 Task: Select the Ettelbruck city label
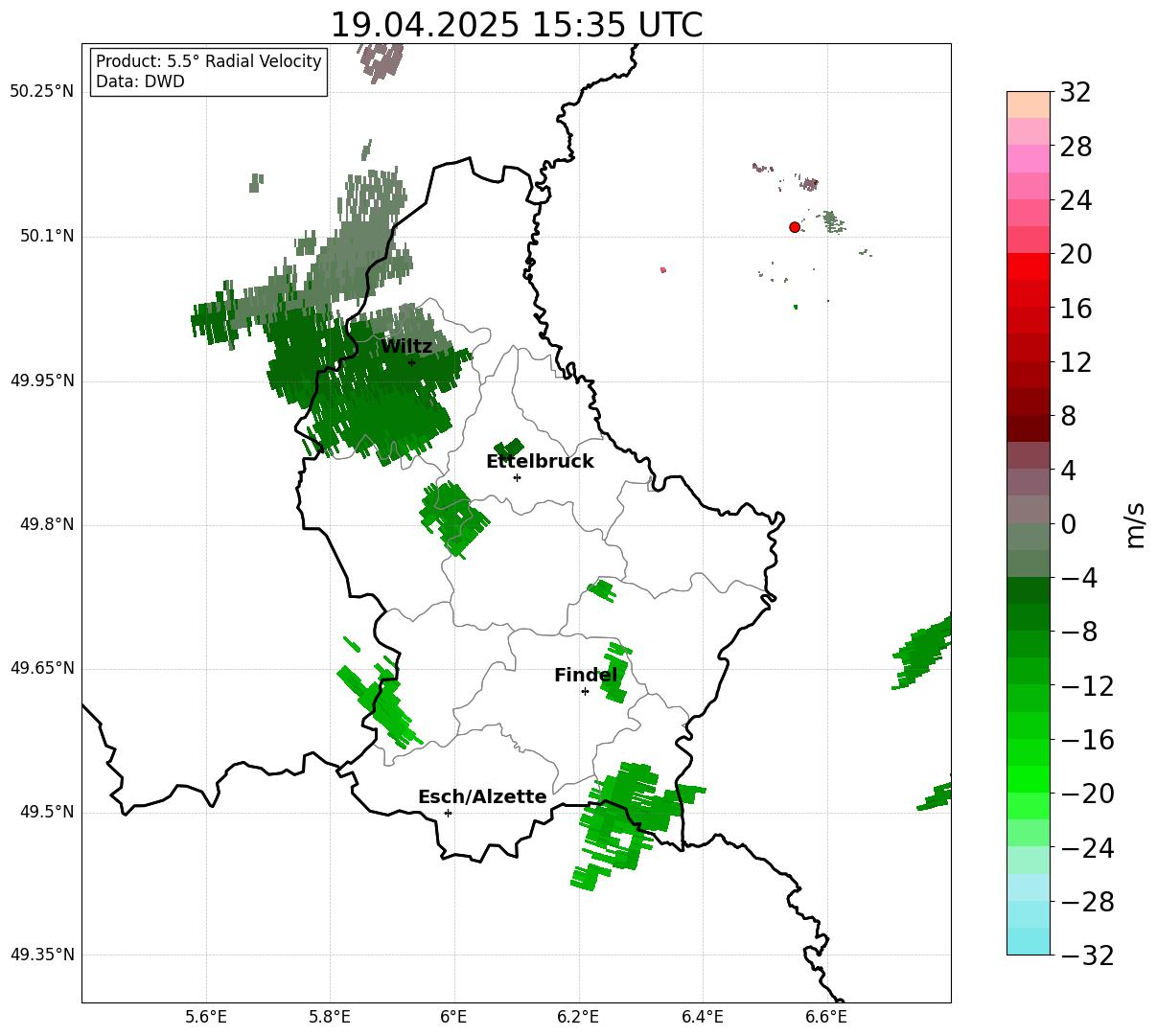(540, 461)
